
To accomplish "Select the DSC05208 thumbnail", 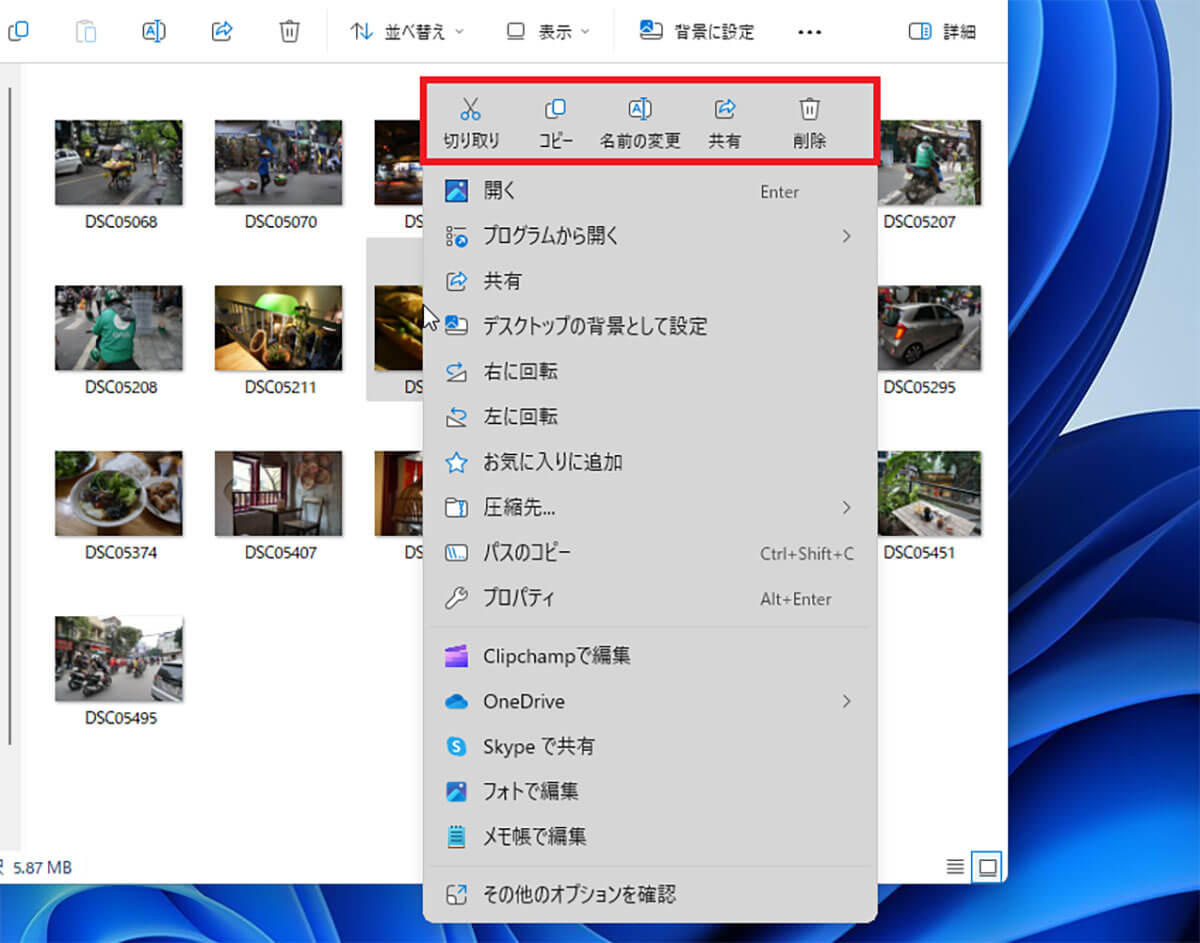I will pyautogui.click(x=119, y=328).
